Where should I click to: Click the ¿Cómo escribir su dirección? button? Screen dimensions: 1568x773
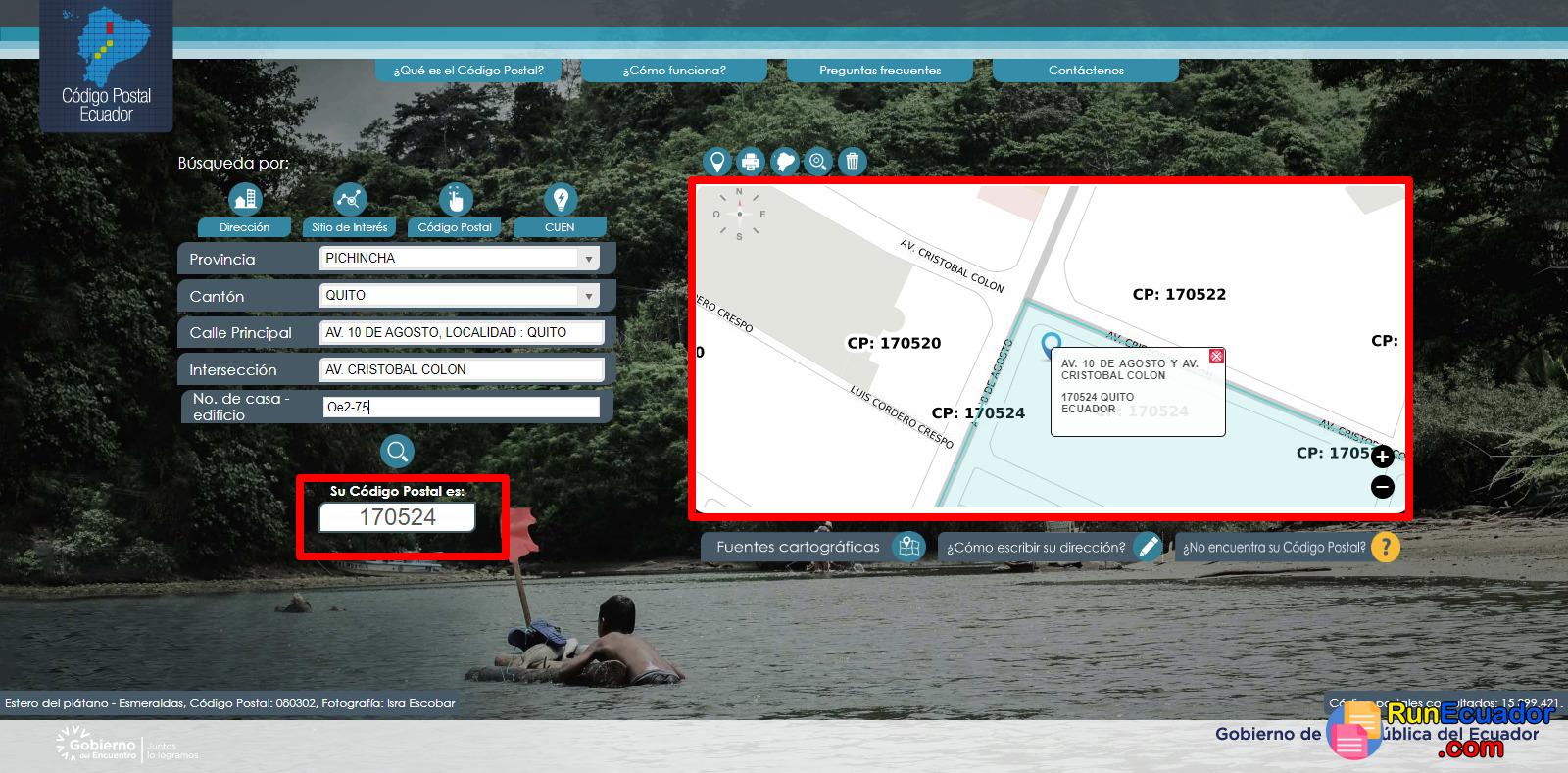click(1050, 548)
